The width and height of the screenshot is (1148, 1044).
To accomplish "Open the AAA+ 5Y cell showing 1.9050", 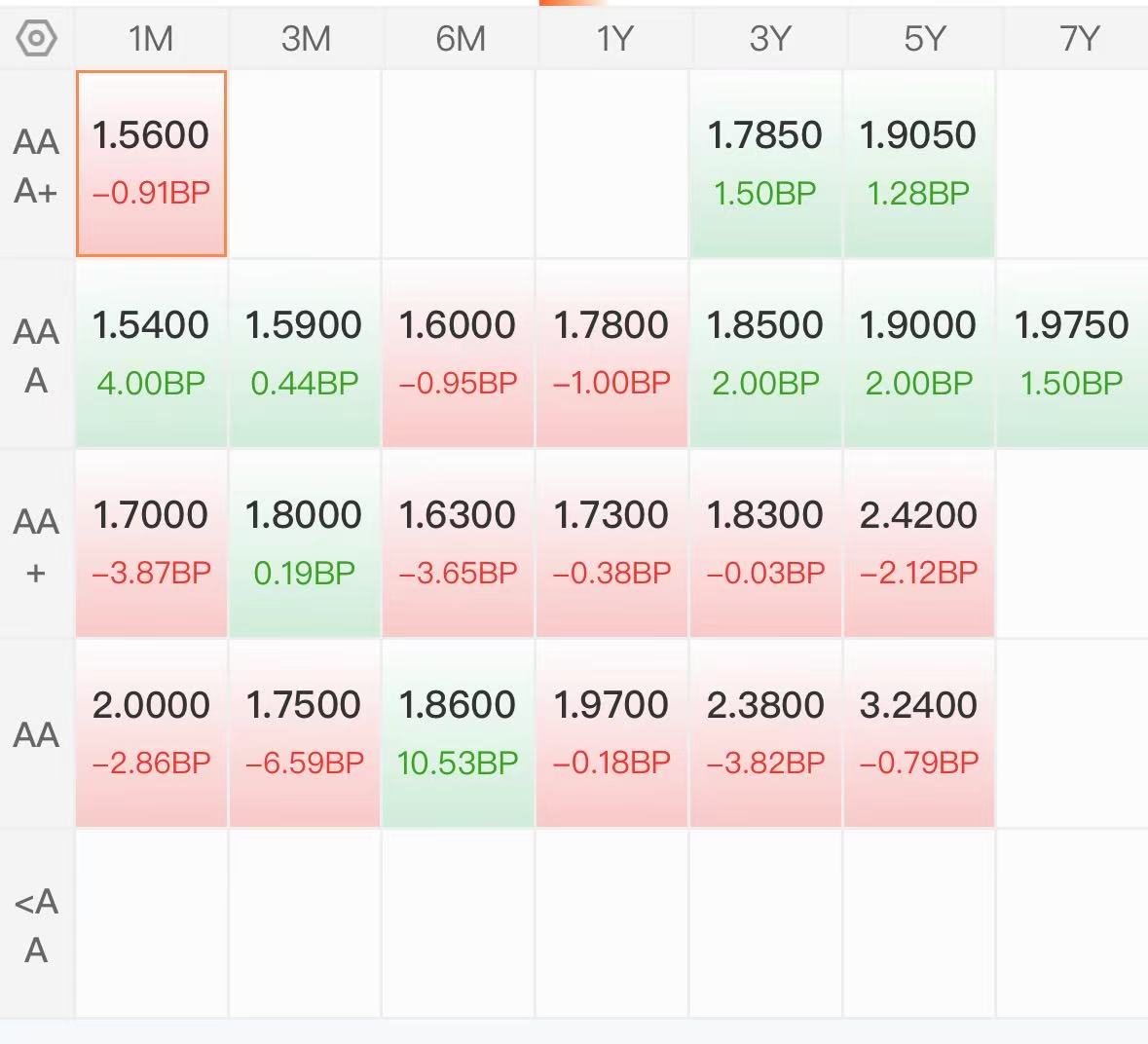I will point(919,164).
